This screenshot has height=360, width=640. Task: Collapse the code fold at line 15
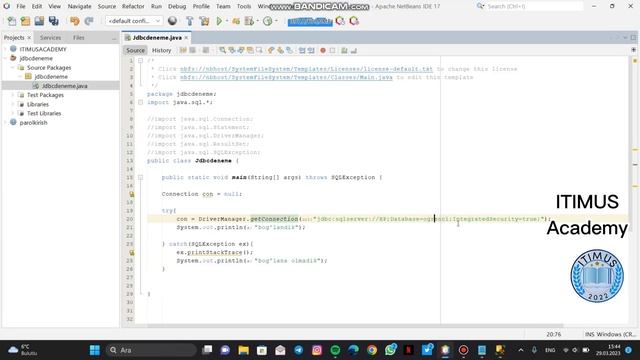point(140,178)
